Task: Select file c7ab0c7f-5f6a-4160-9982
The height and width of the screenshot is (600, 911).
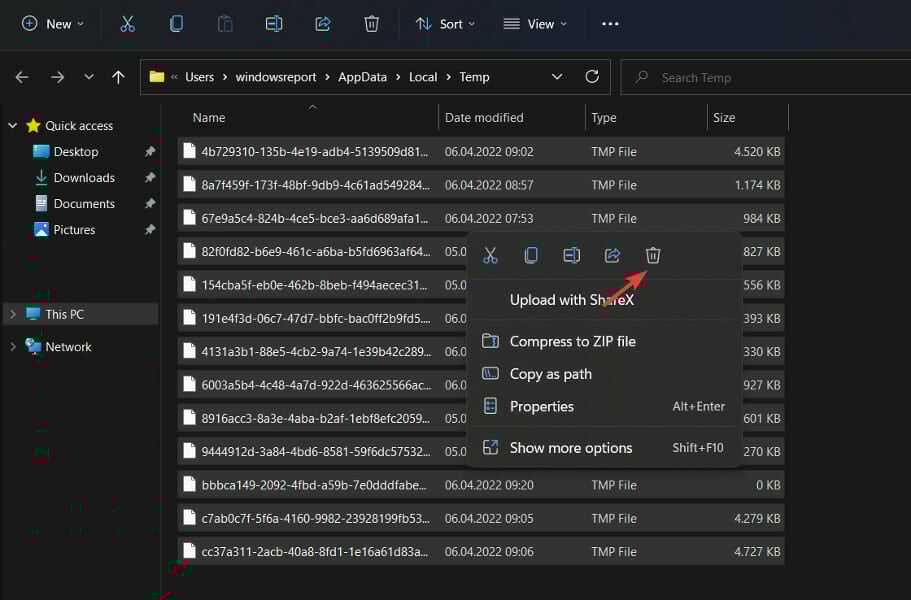Action: pos(481,518)
